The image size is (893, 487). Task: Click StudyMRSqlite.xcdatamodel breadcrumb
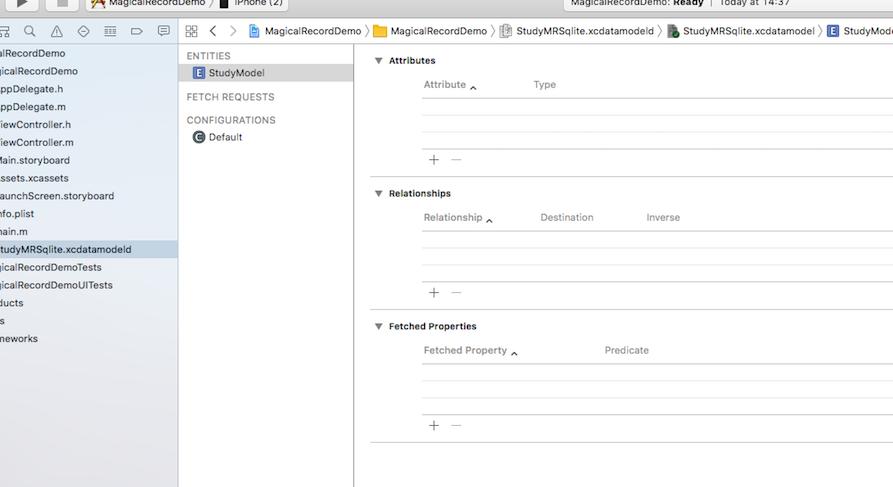tap(741, 31)
